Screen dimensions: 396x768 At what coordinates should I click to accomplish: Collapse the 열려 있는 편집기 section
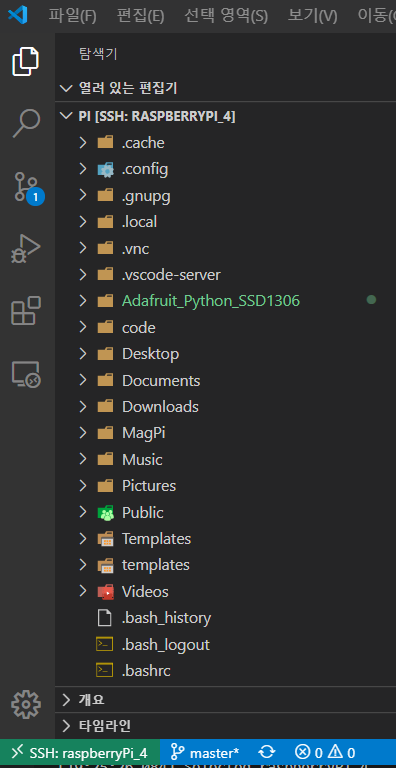coord(225,89)
